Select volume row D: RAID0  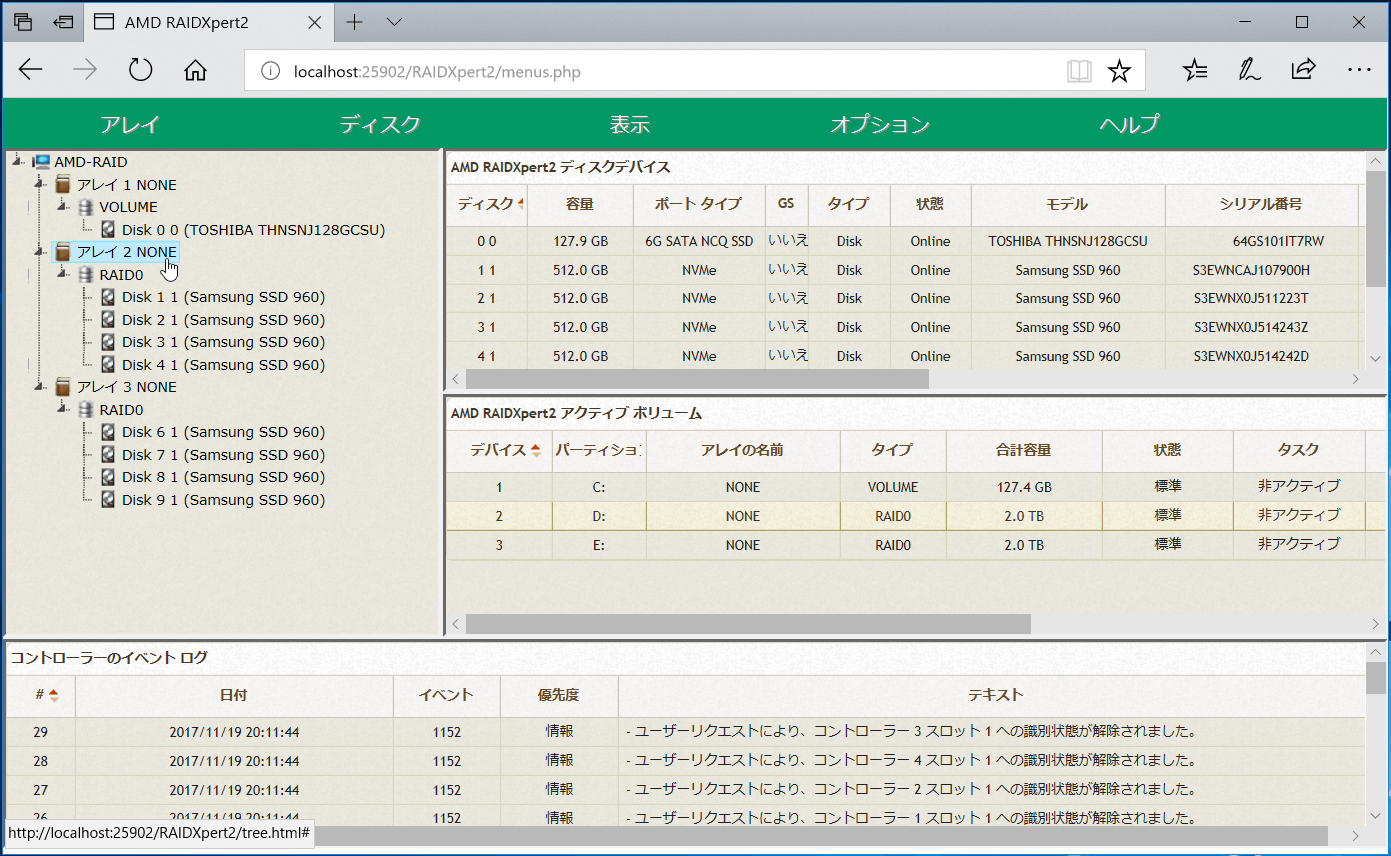pyautogui.click(x=916, y=516)
